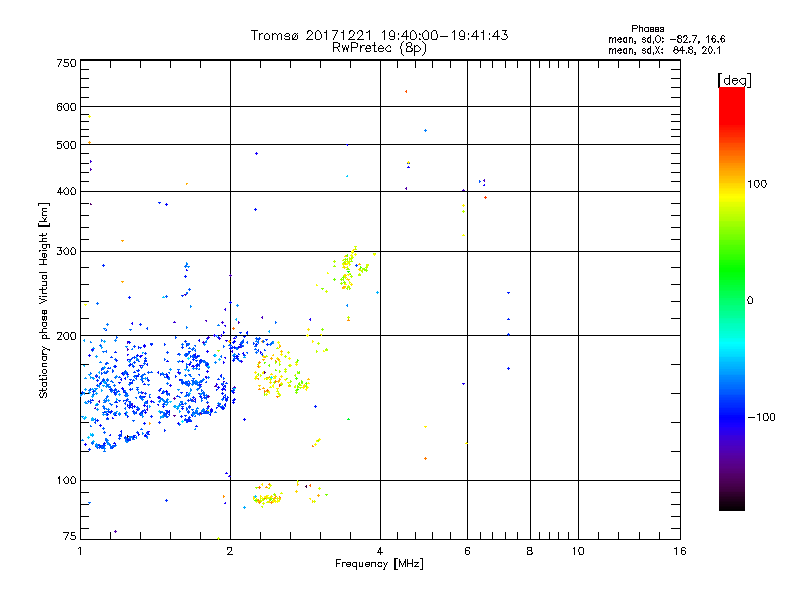Image resolution: width=800 pixels, height=600 pixels.
Task: Click the 'mean, sd,O: -82.7, 16.6' line
Action: point(666,39)
